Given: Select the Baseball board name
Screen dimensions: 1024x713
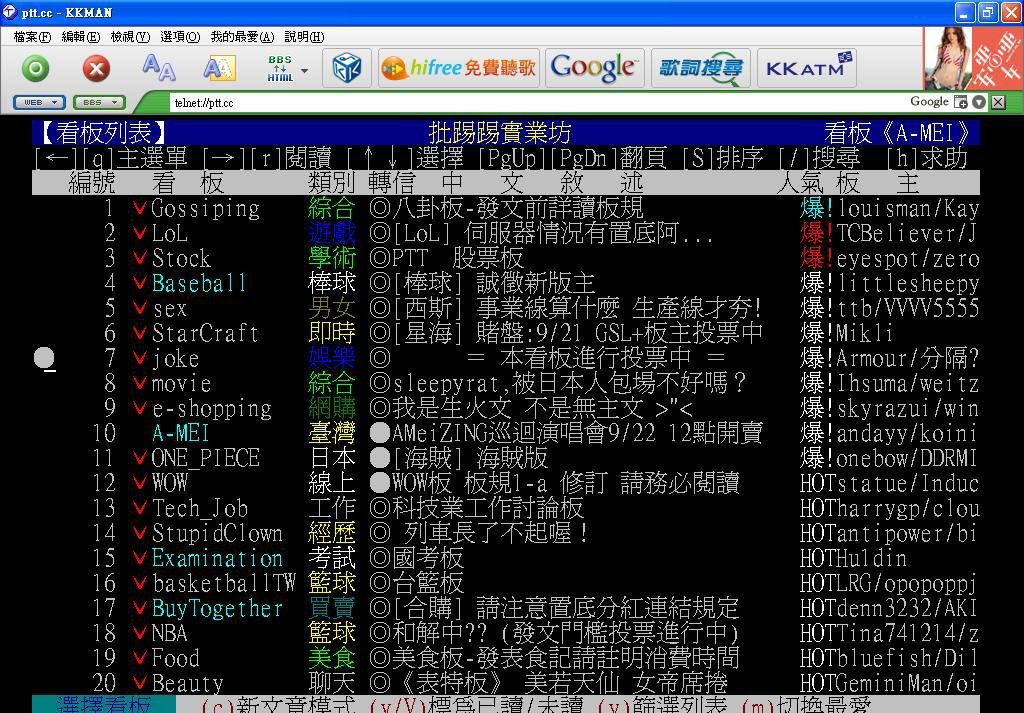Looking at the screenshot, I should (x=199, y=283).
